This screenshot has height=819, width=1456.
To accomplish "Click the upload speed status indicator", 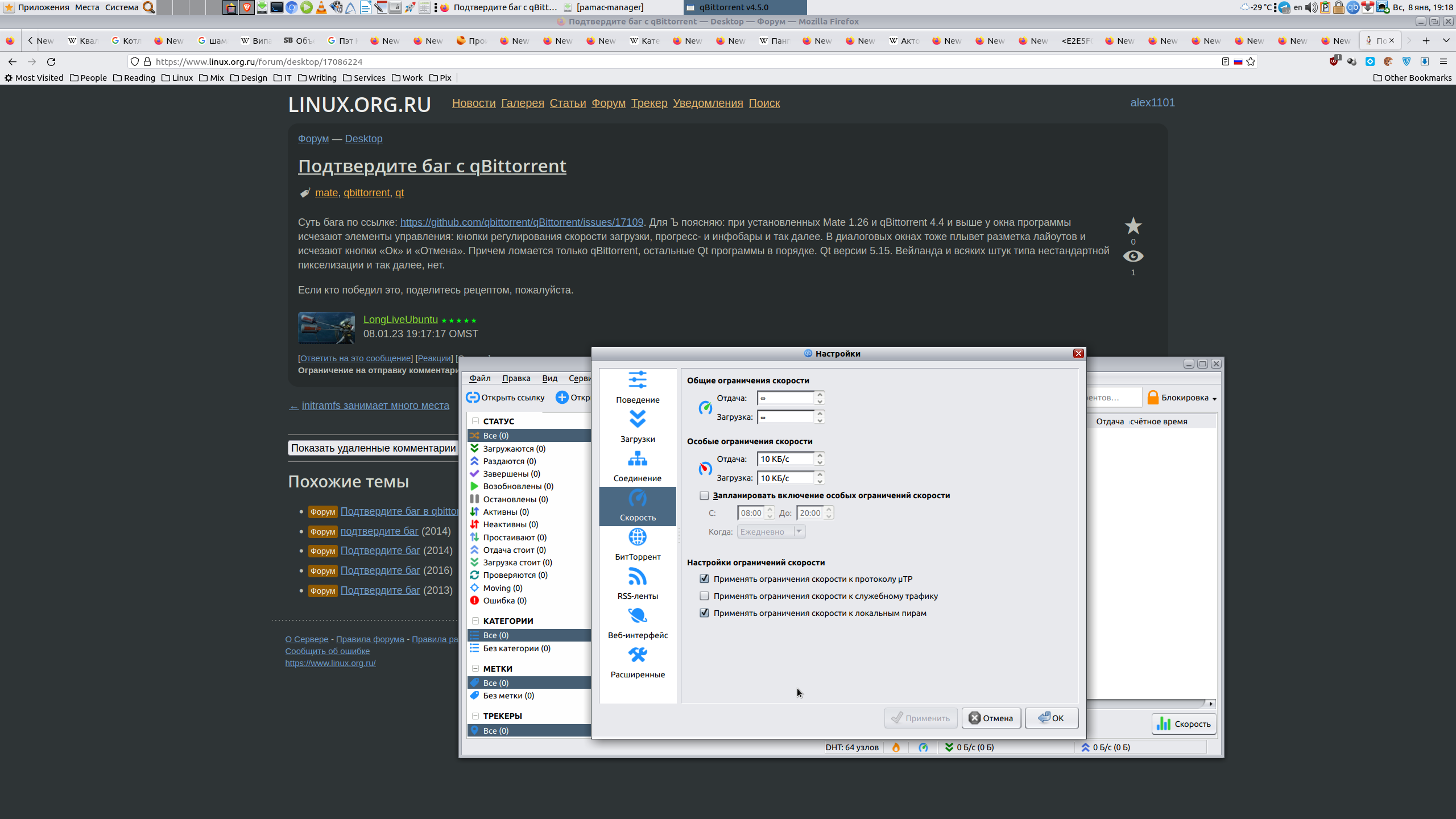I will (1106, 747).
